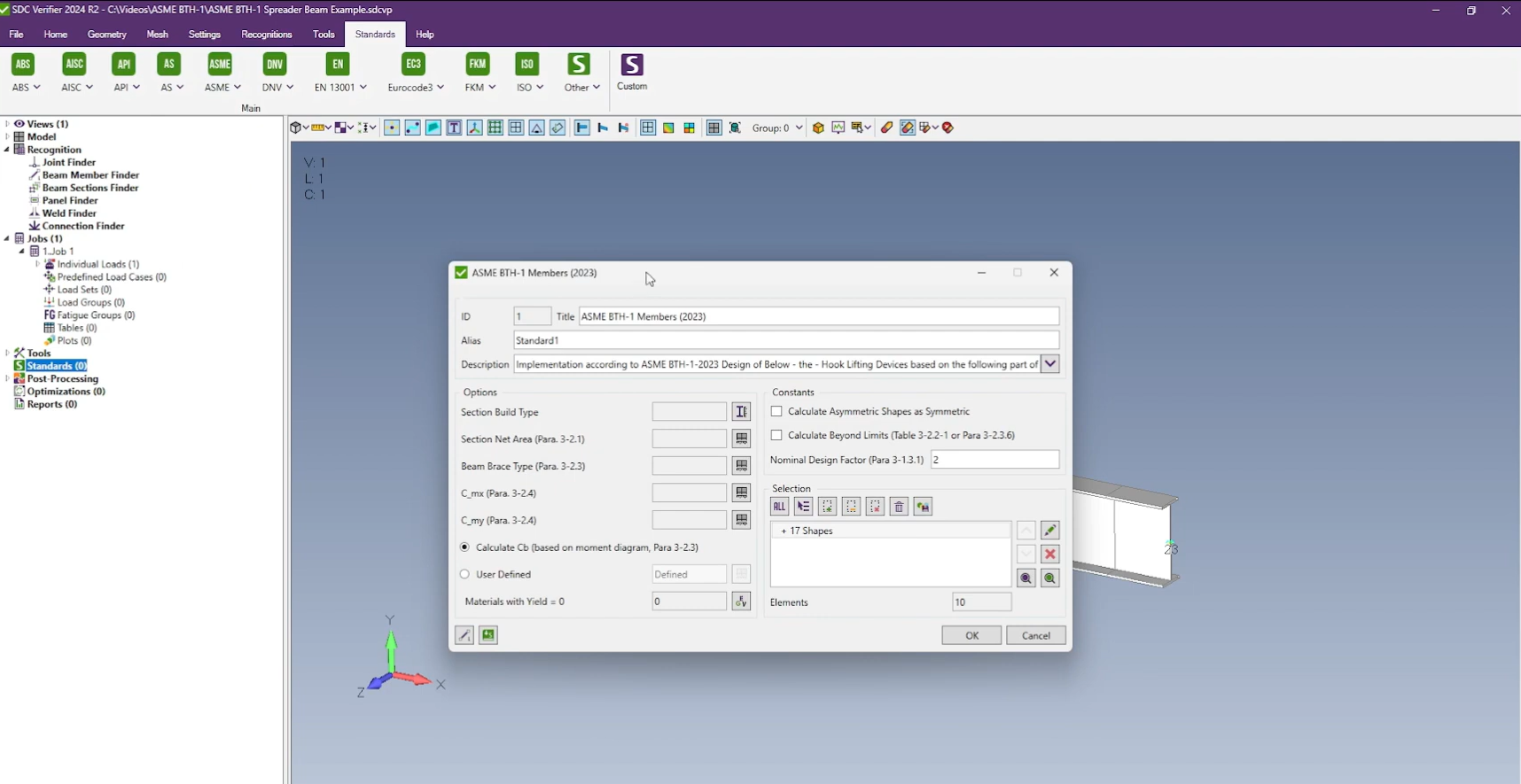Click red X delete selection item icon
The width and height of the screenshot is (1521, 784).
[1050, 555]
